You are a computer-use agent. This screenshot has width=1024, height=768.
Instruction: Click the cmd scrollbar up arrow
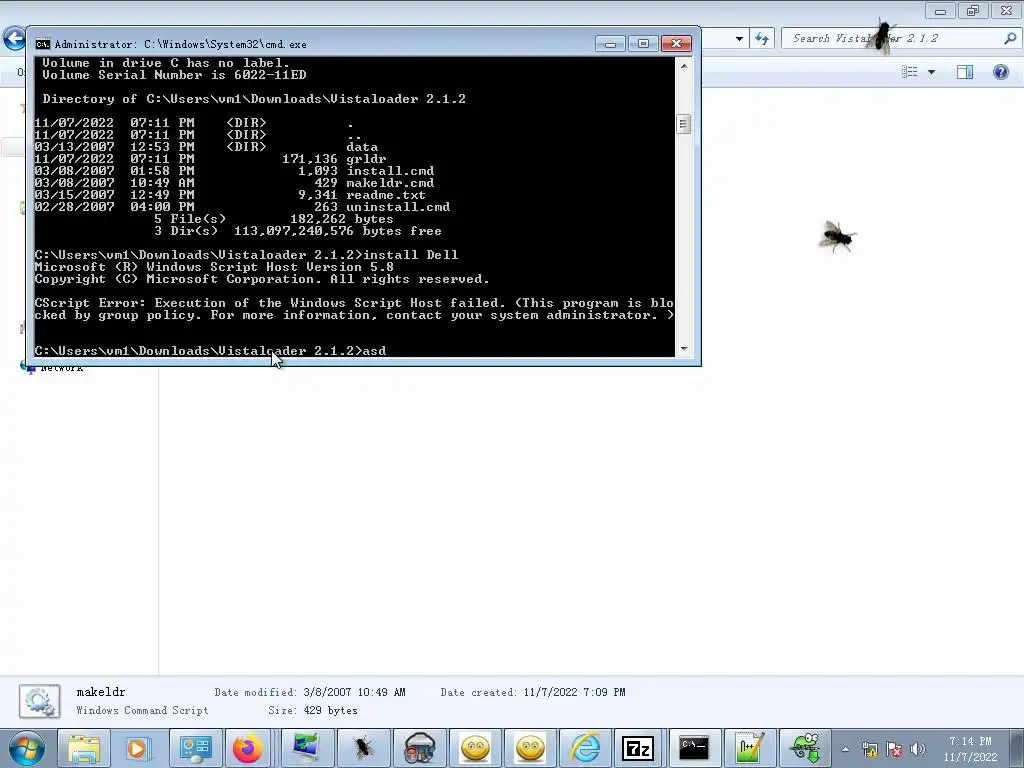pyautogui.click(x=684, y=66)
